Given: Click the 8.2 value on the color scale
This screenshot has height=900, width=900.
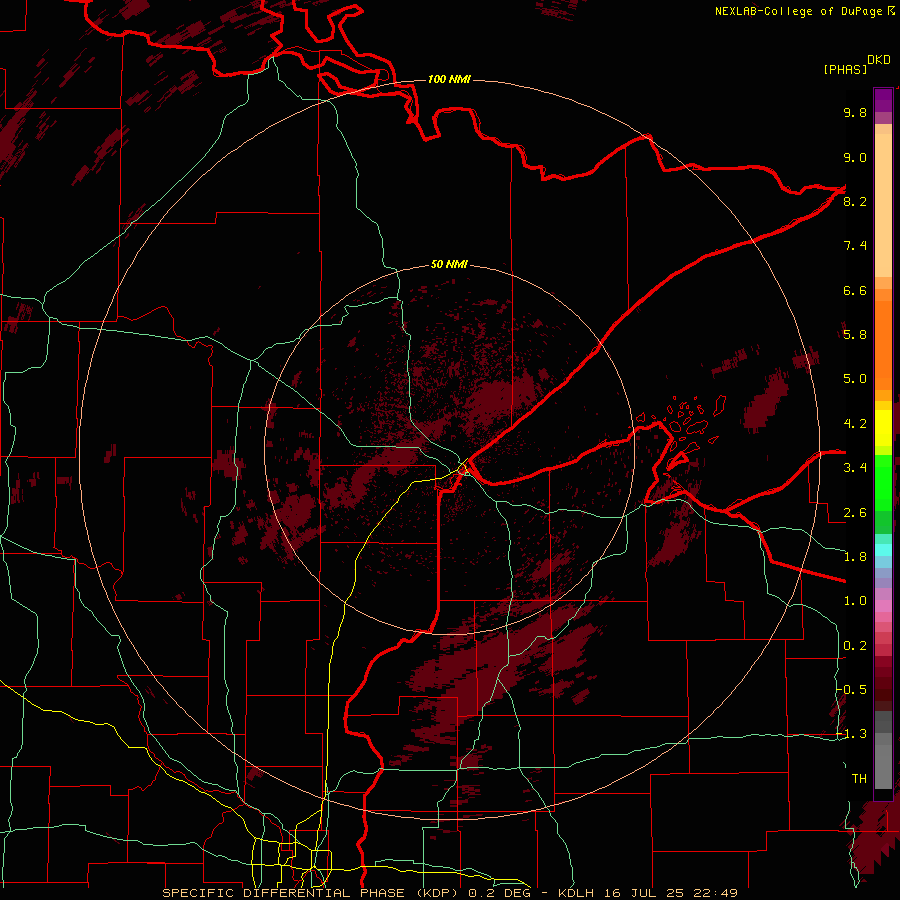Looking at the screenshot, I should click(x=855, y=201).
